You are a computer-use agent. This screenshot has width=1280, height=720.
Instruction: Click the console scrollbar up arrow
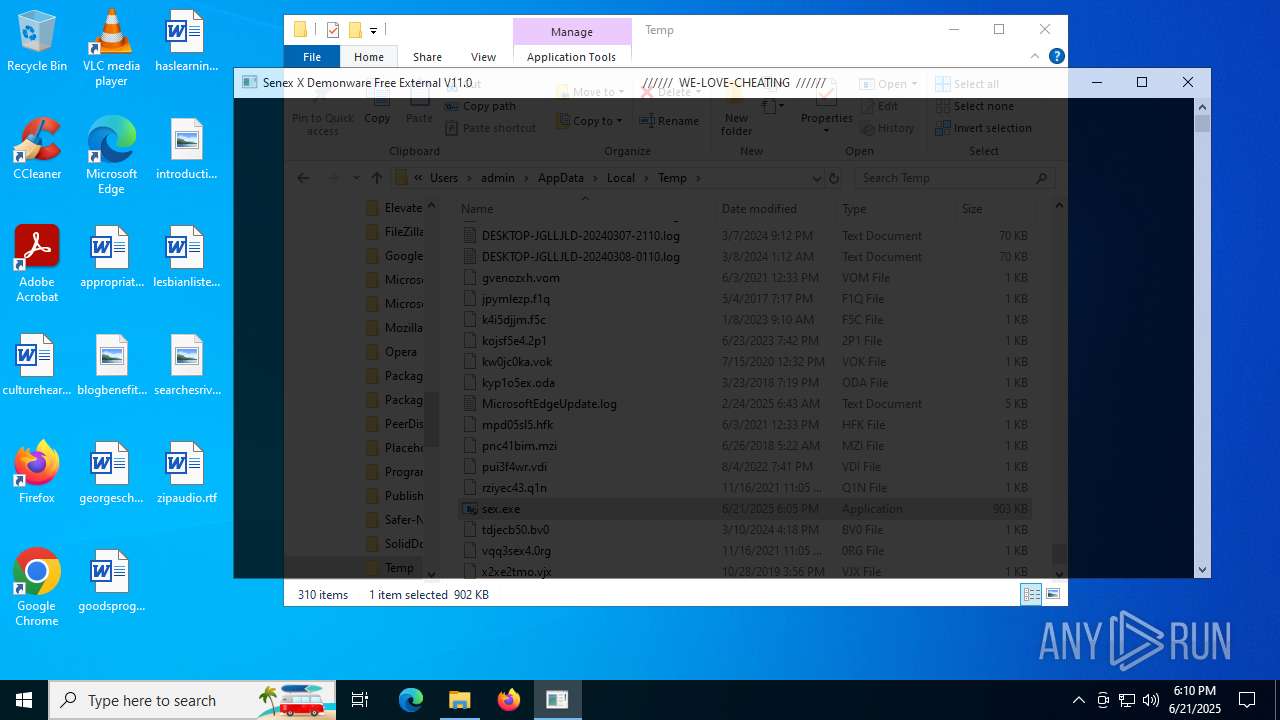pos(1203,107)
